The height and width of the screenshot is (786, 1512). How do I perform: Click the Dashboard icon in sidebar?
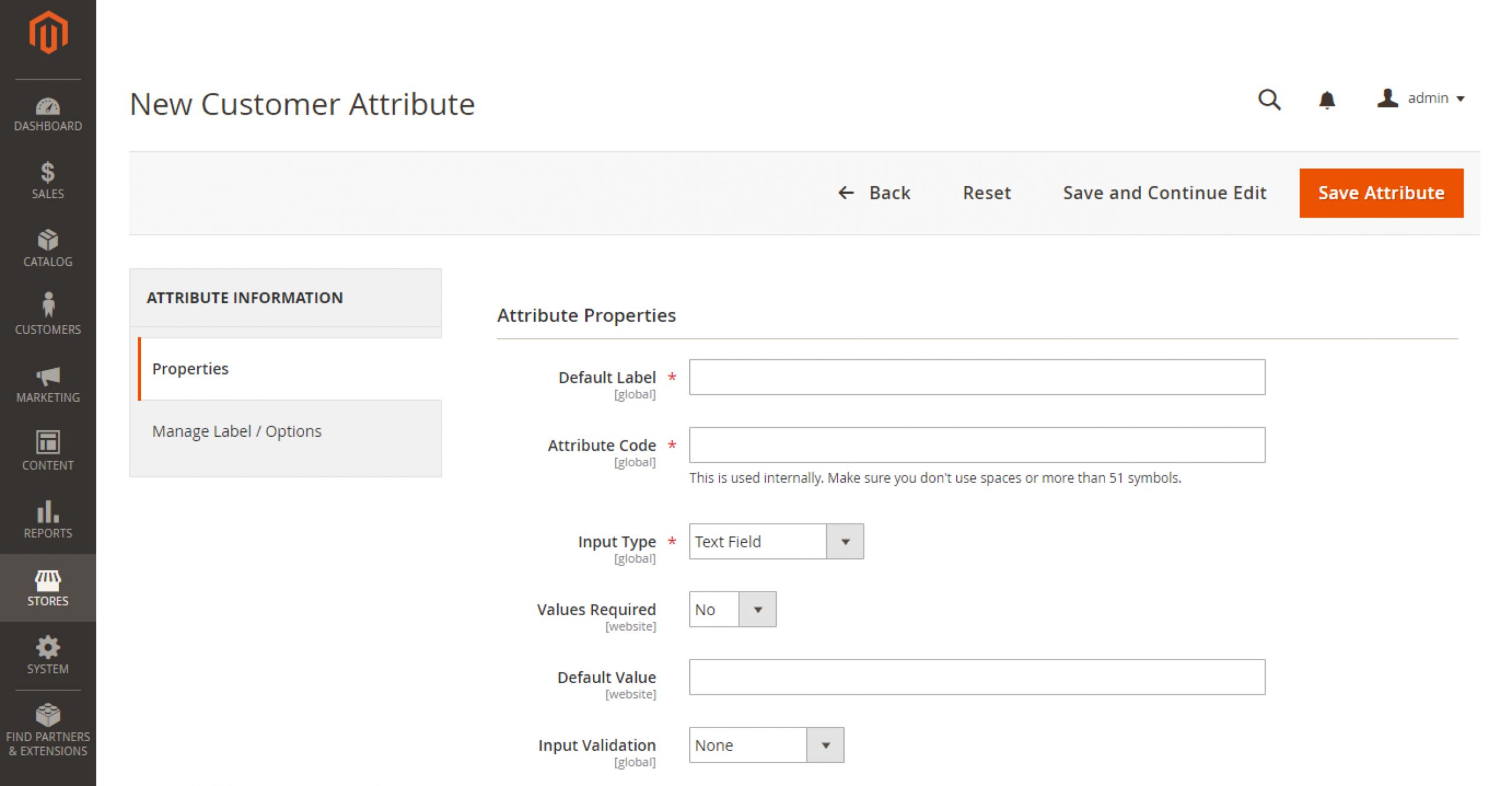coord(46,106)
